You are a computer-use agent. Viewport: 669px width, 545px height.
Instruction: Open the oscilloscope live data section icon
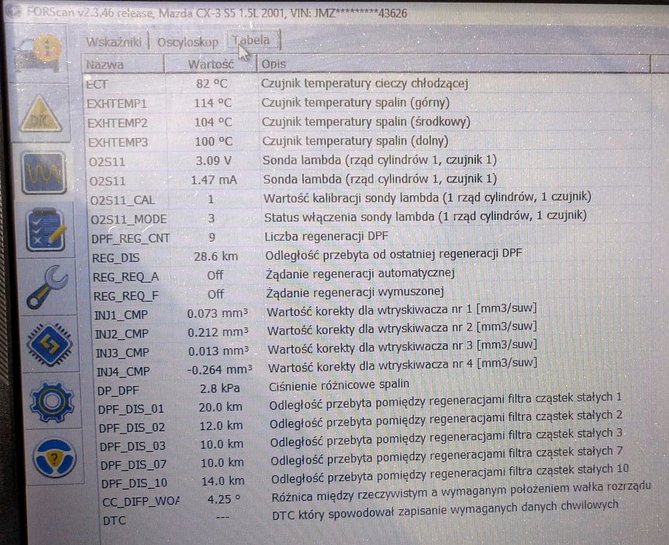(x=44, y=172)
